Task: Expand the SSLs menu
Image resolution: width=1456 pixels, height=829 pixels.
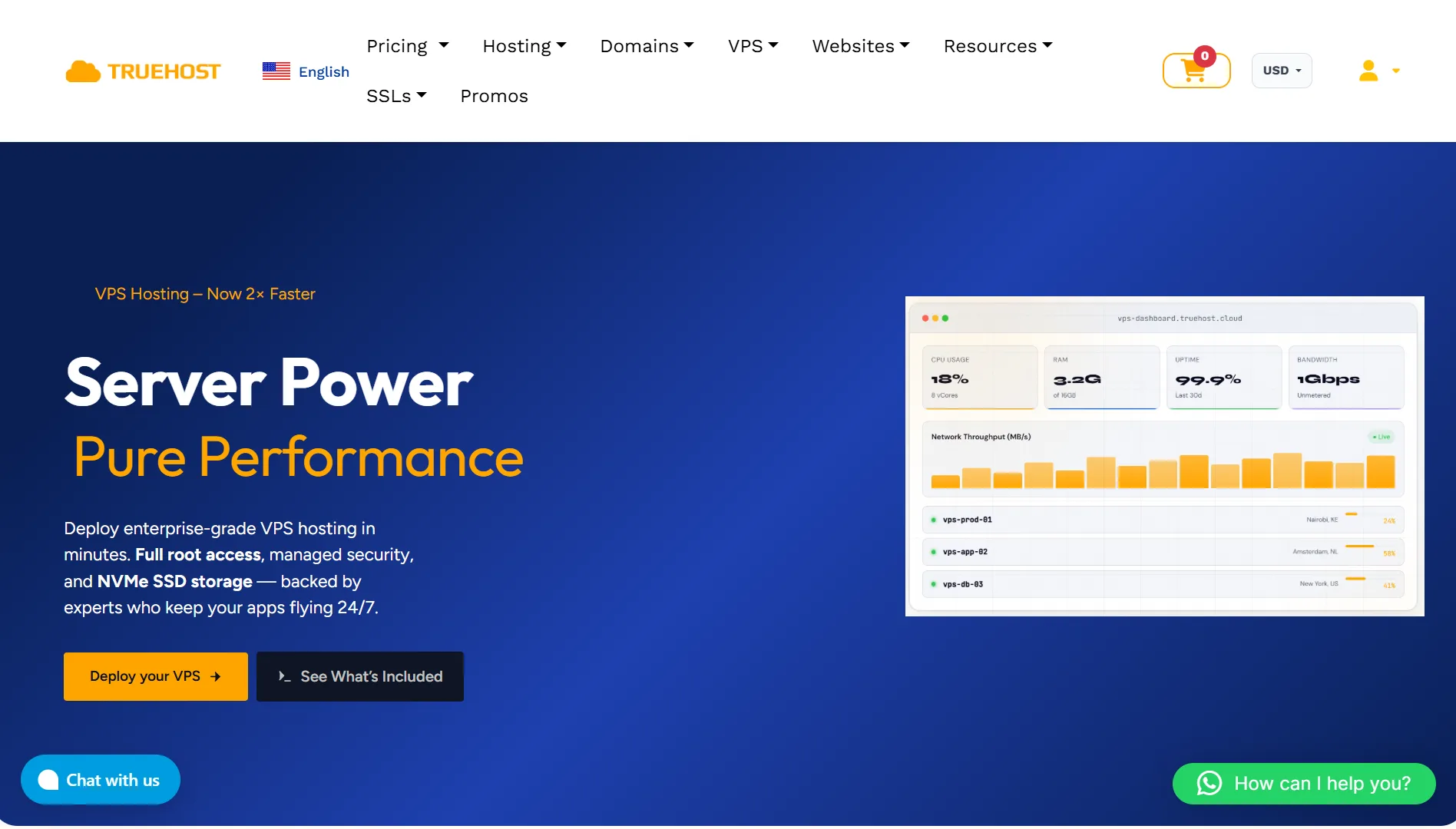Action: pyautogui.click(x=396, y=96)
